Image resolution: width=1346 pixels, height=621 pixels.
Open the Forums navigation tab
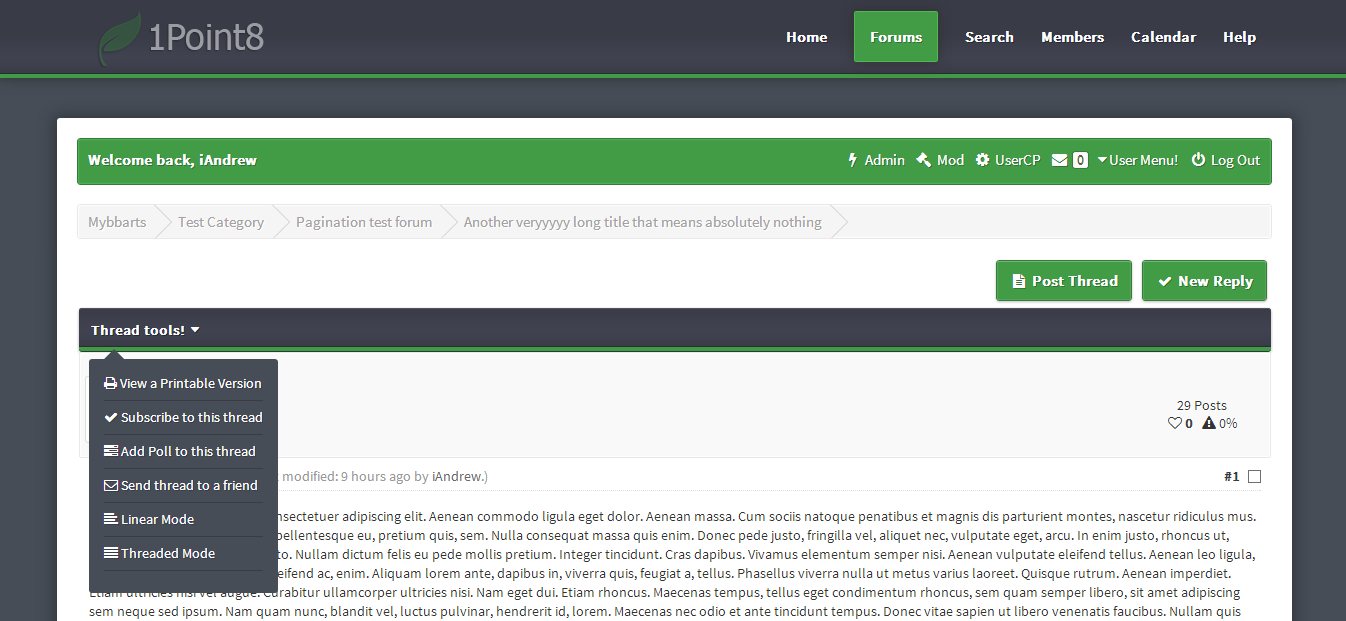(896, 37)
